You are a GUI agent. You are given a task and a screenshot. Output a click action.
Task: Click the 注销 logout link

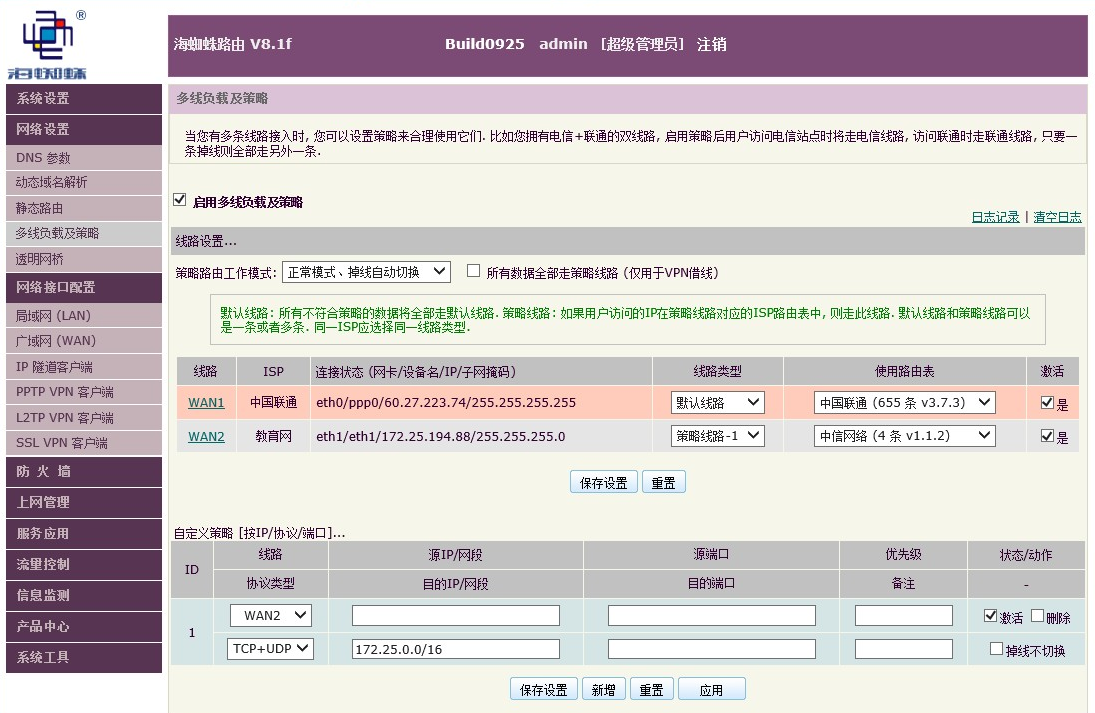click(712, 44)
